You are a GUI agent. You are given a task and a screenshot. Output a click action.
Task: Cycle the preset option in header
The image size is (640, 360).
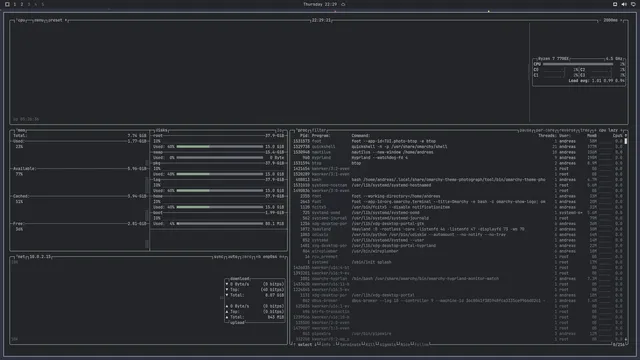57,20
